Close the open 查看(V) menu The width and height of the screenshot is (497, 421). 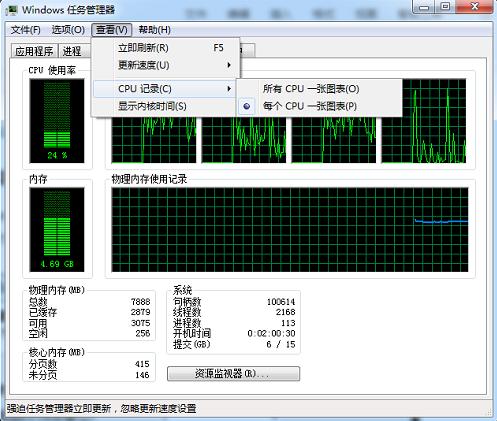[112, 30]
